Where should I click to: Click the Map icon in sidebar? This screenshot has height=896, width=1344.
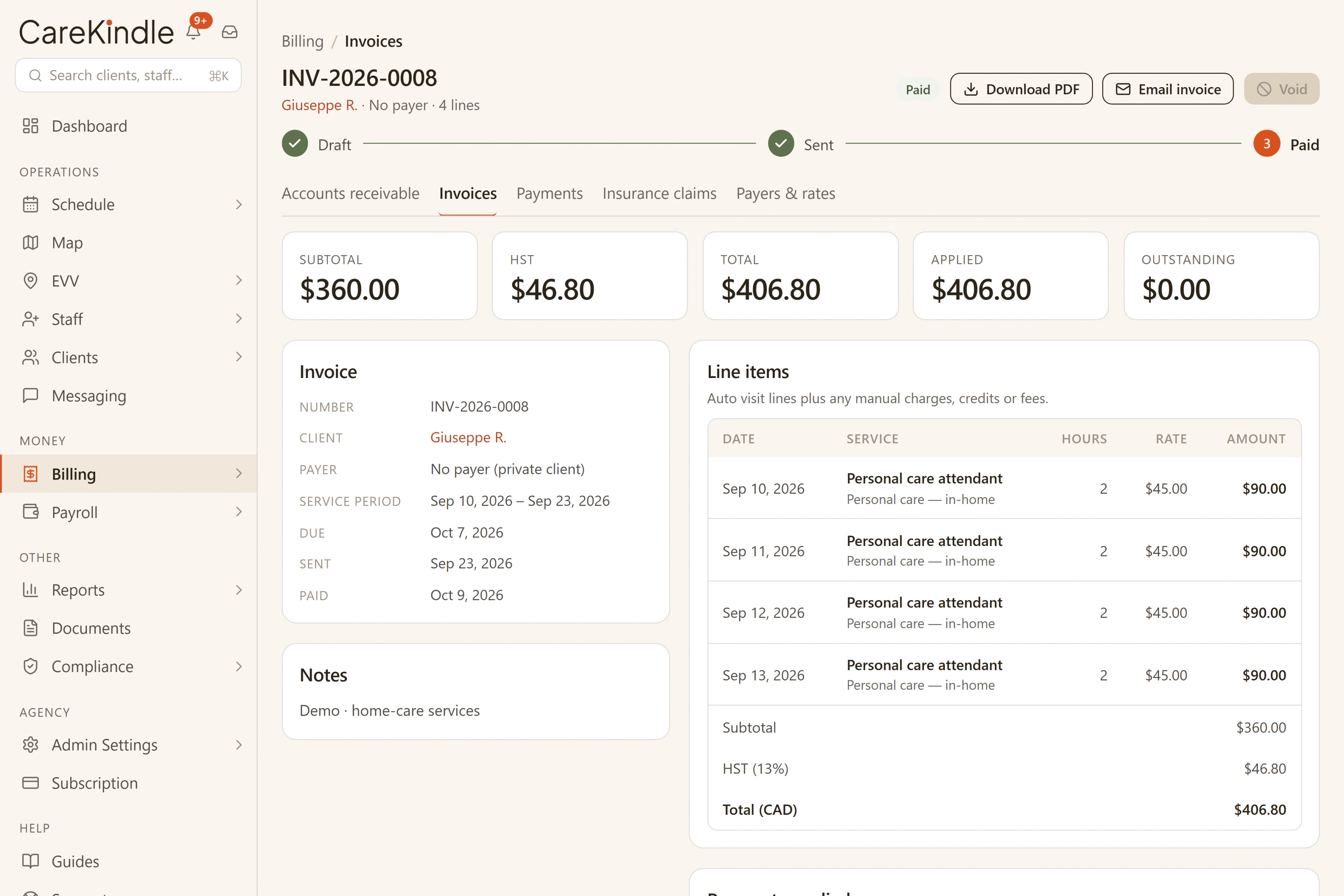tap(30, 242)
